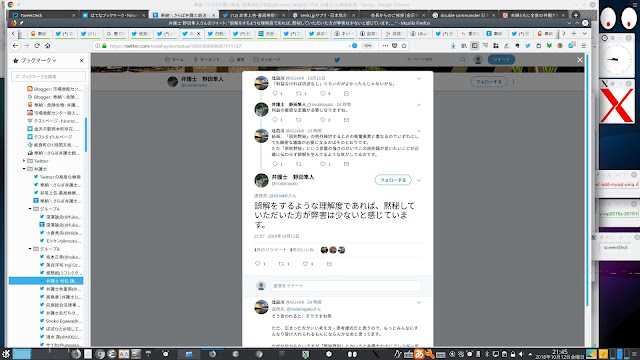Screen dimensions: 640x360
Task: Open KDE application launcher in taskbar
Action: click(x=6, y=354)
